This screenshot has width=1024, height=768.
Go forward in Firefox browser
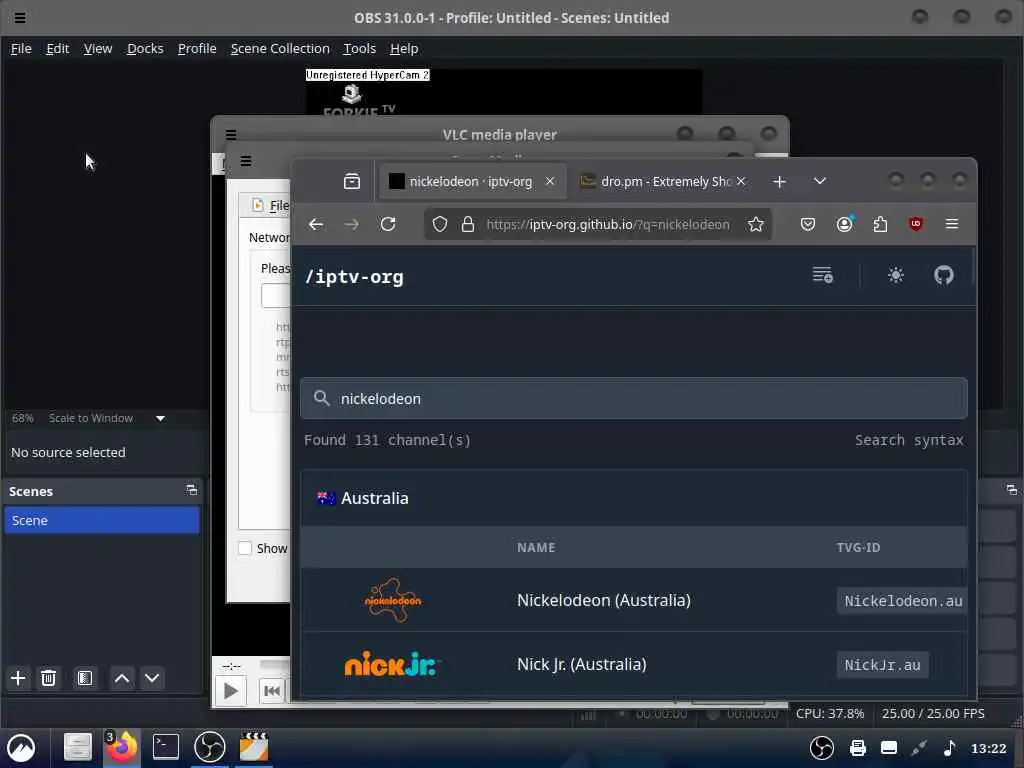351,224
